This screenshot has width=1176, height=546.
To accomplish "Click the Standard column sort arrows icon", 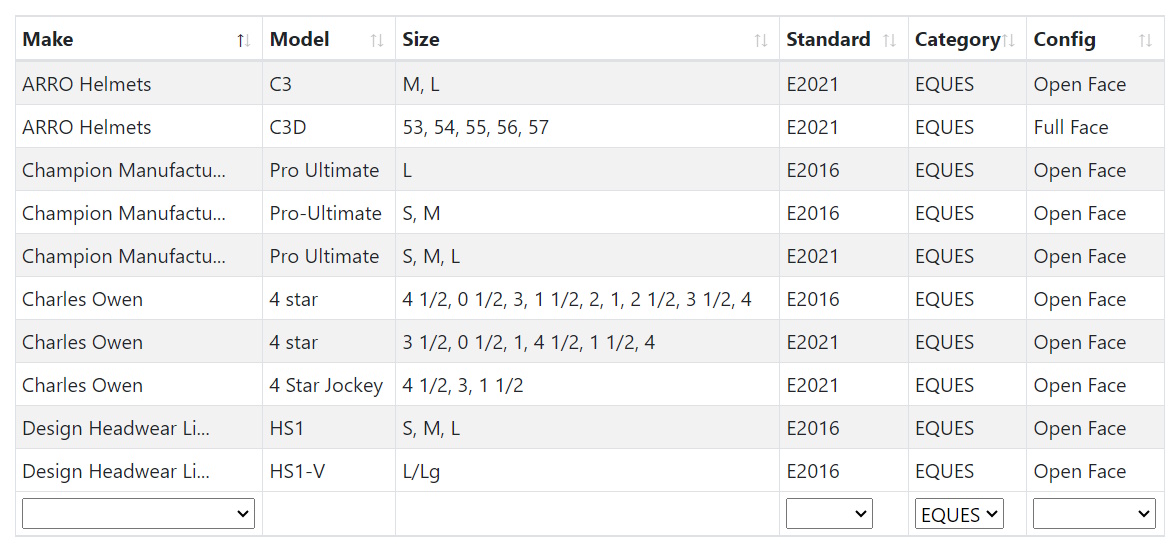I will point(890,40).
